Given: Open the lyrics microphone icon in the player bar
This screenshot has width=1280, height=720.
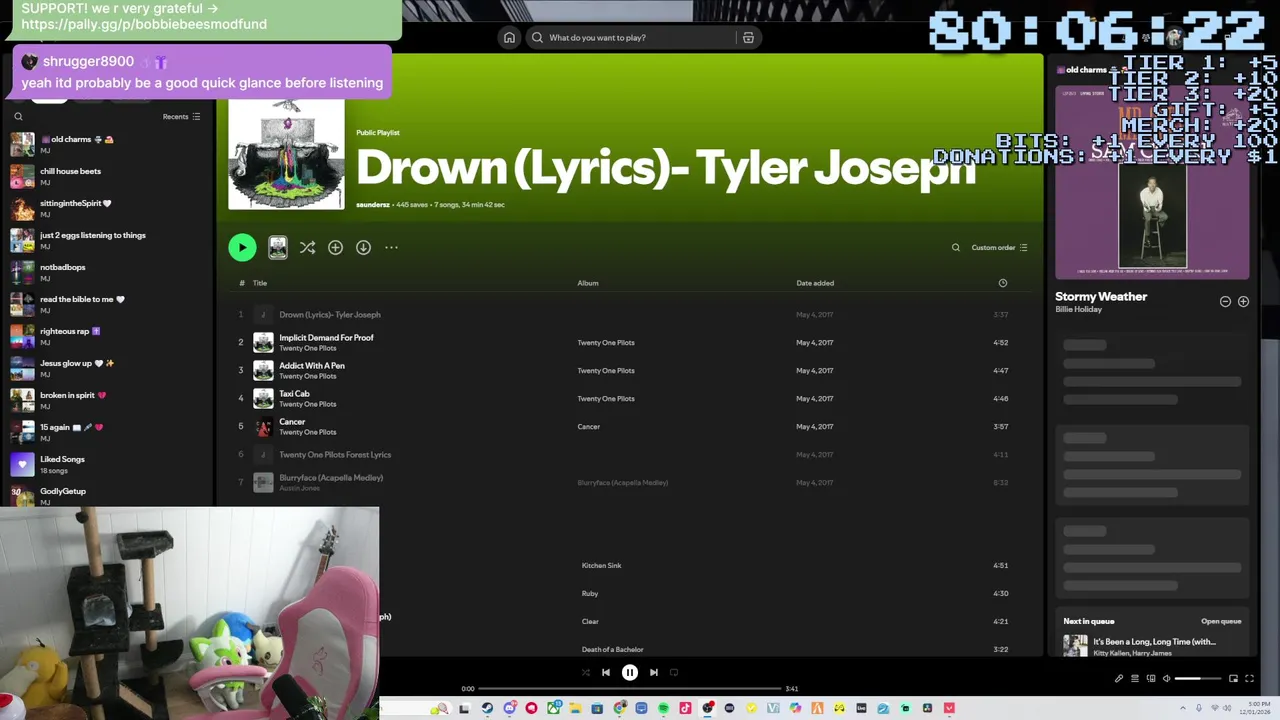Looking at the screenshot, I should pos(1119,679).
